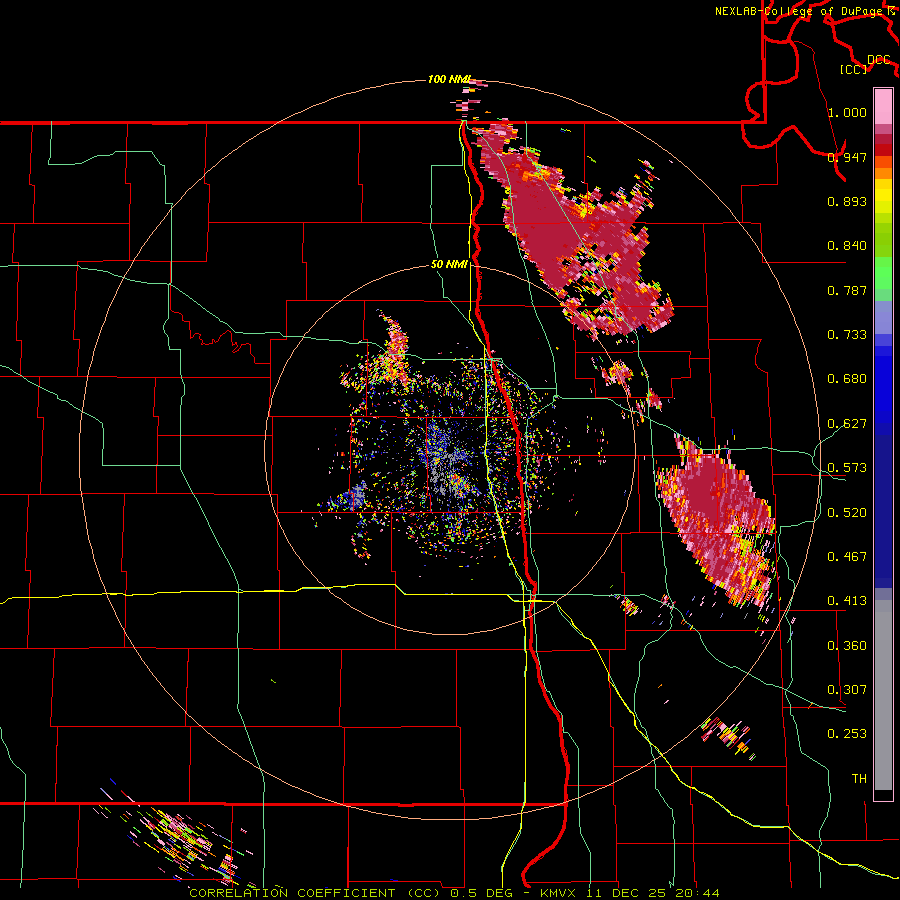
Task: Pick the crimson segment of the color bar
Action: (x=883, y=139)
